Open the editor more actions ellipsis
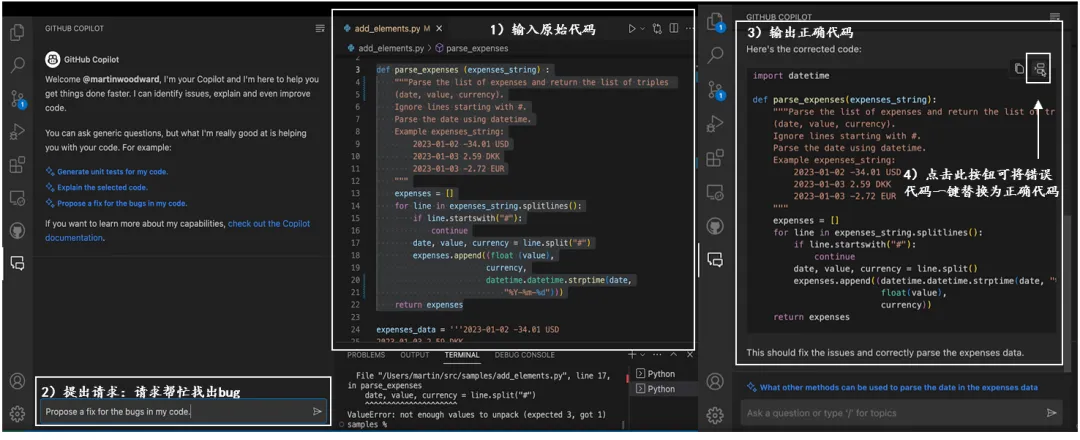 coord(689,29)
